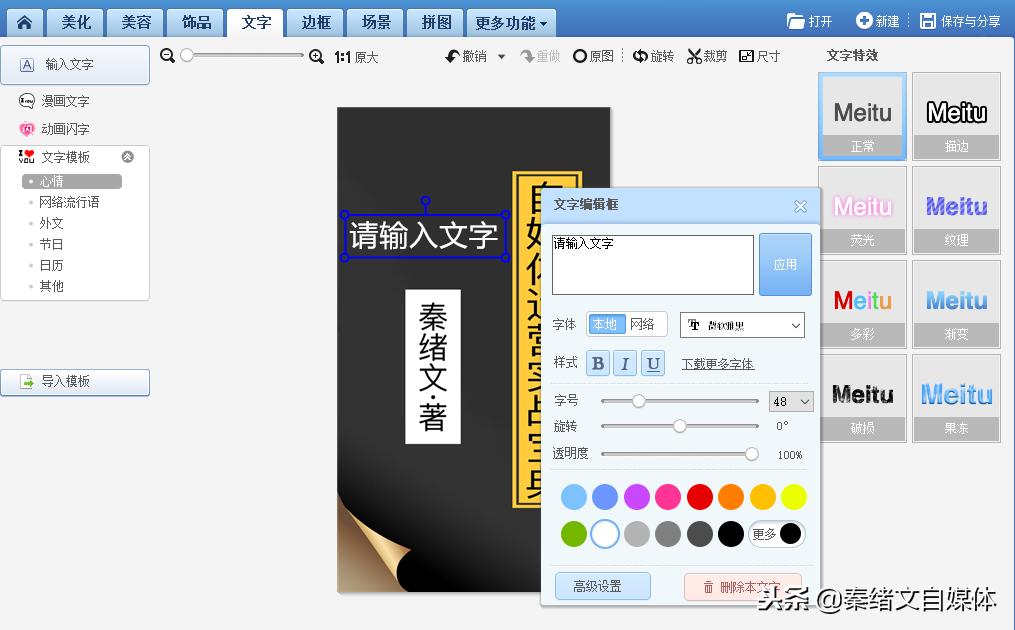1015x630 pixels.
Task: Toggle bold style in text editor
Action: [597, 363]
